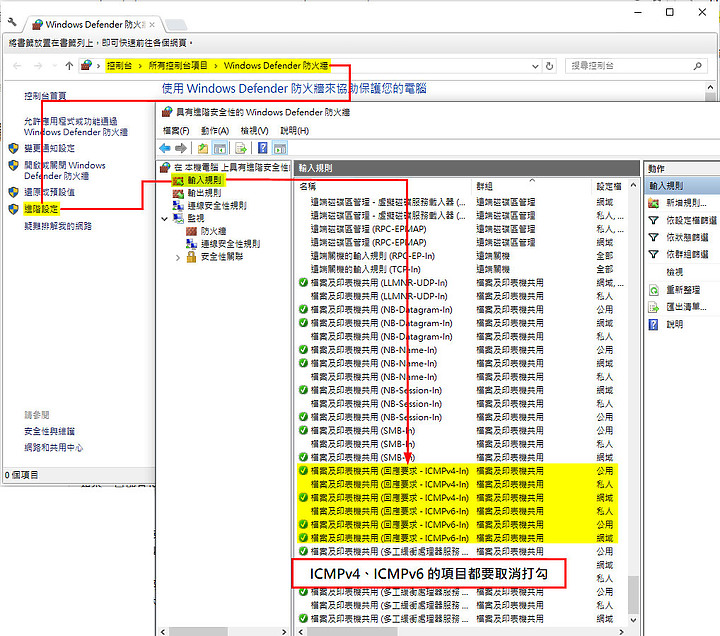Open the recent locations dropdown arrow
Image resolution: width=720 pixels, height=636 pixels.
tap(54, 66)
